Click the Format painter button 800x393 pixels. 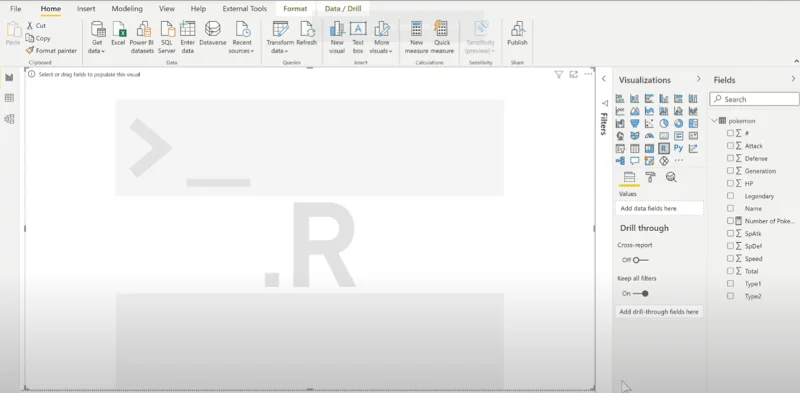click(52, 51)
